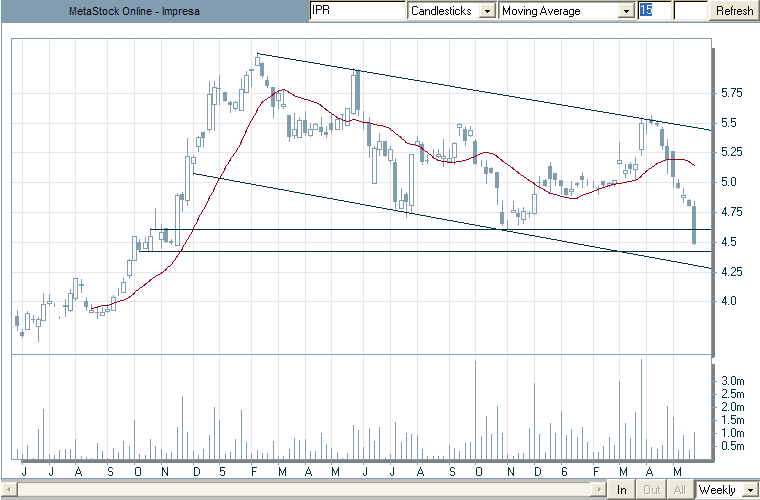The height and width of the screenshot is (500, 760).
Task: Click the 5.75 price axis label
Action: (x=732, y=93)
